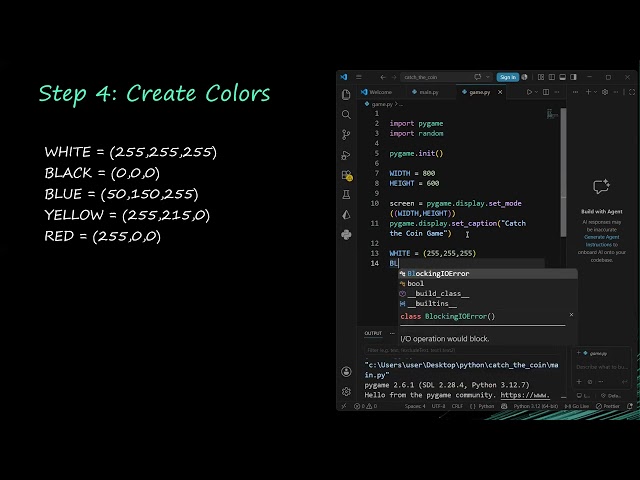Click the Sign In button
This screenshot has height=480, width=640.
pos(508,77)
